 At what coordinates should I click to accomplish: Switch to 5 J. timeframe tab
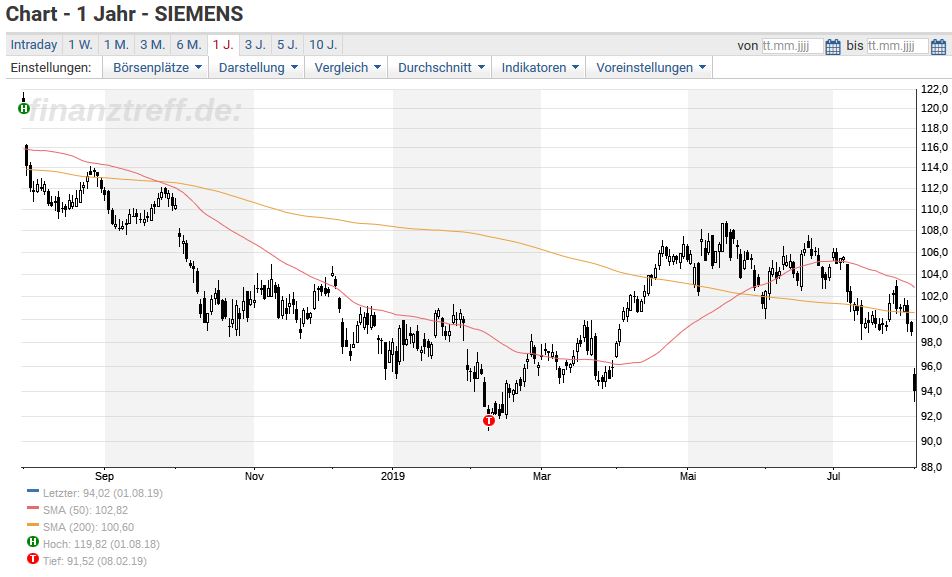tap(287, 45)
